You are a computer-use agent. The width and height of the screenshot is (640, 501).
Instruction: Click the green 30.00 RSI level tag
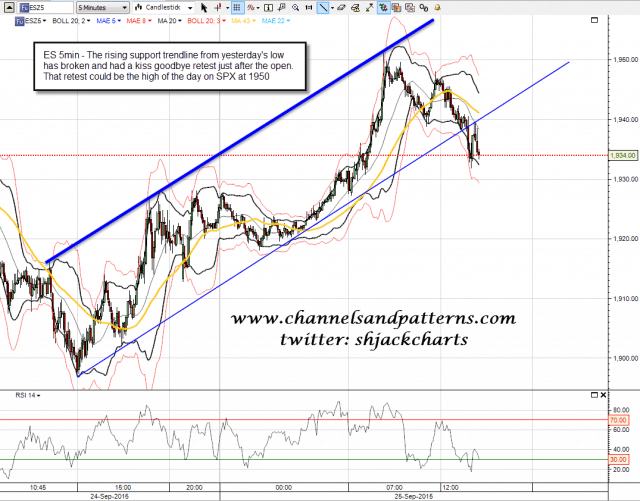[x=618, y=459]
